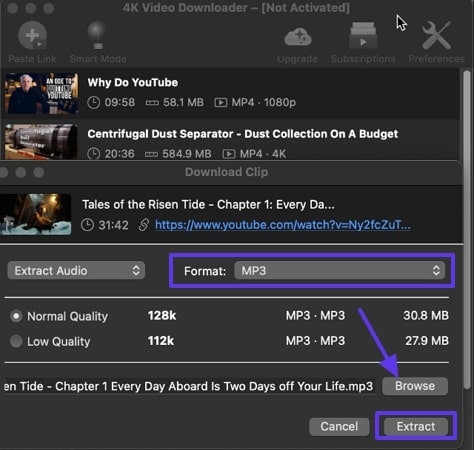Click the Centrifugal Dust Separator title text
Viewport: 474px width, 450px height.
point(243,134)
